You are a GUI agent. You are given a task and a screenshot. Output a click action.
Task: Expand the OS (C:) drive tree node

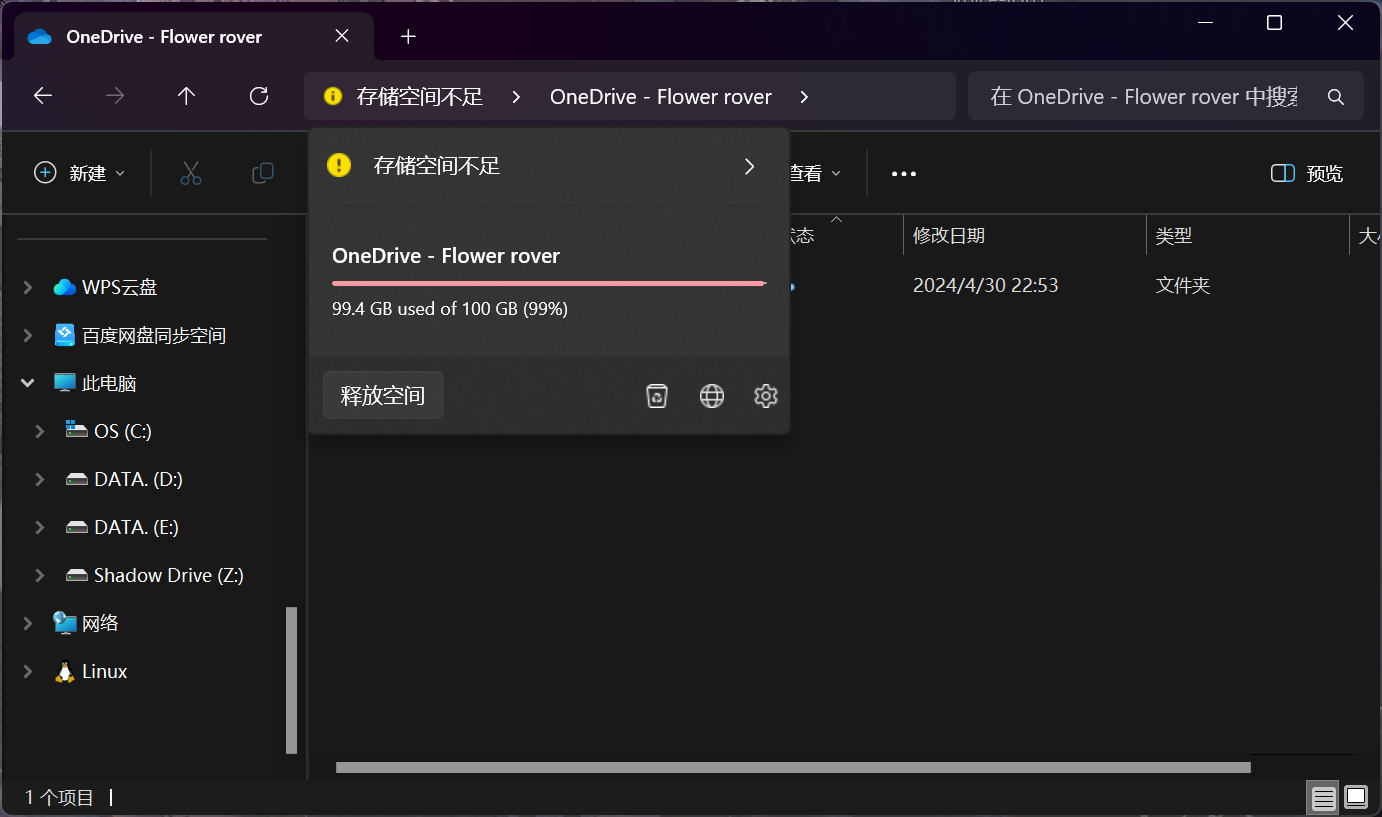point(40,431)
